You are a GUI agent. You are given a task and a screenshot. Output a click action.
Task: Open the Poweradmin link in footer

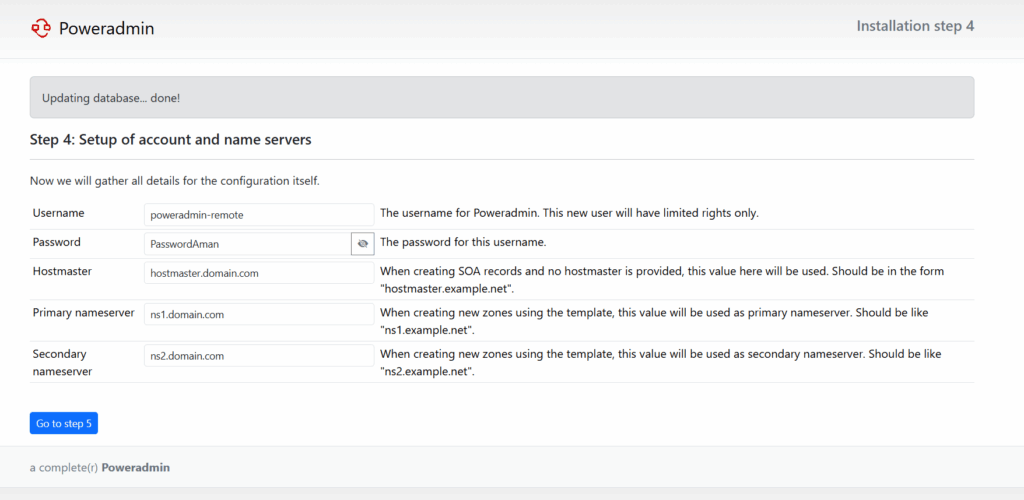click(136, 468)
